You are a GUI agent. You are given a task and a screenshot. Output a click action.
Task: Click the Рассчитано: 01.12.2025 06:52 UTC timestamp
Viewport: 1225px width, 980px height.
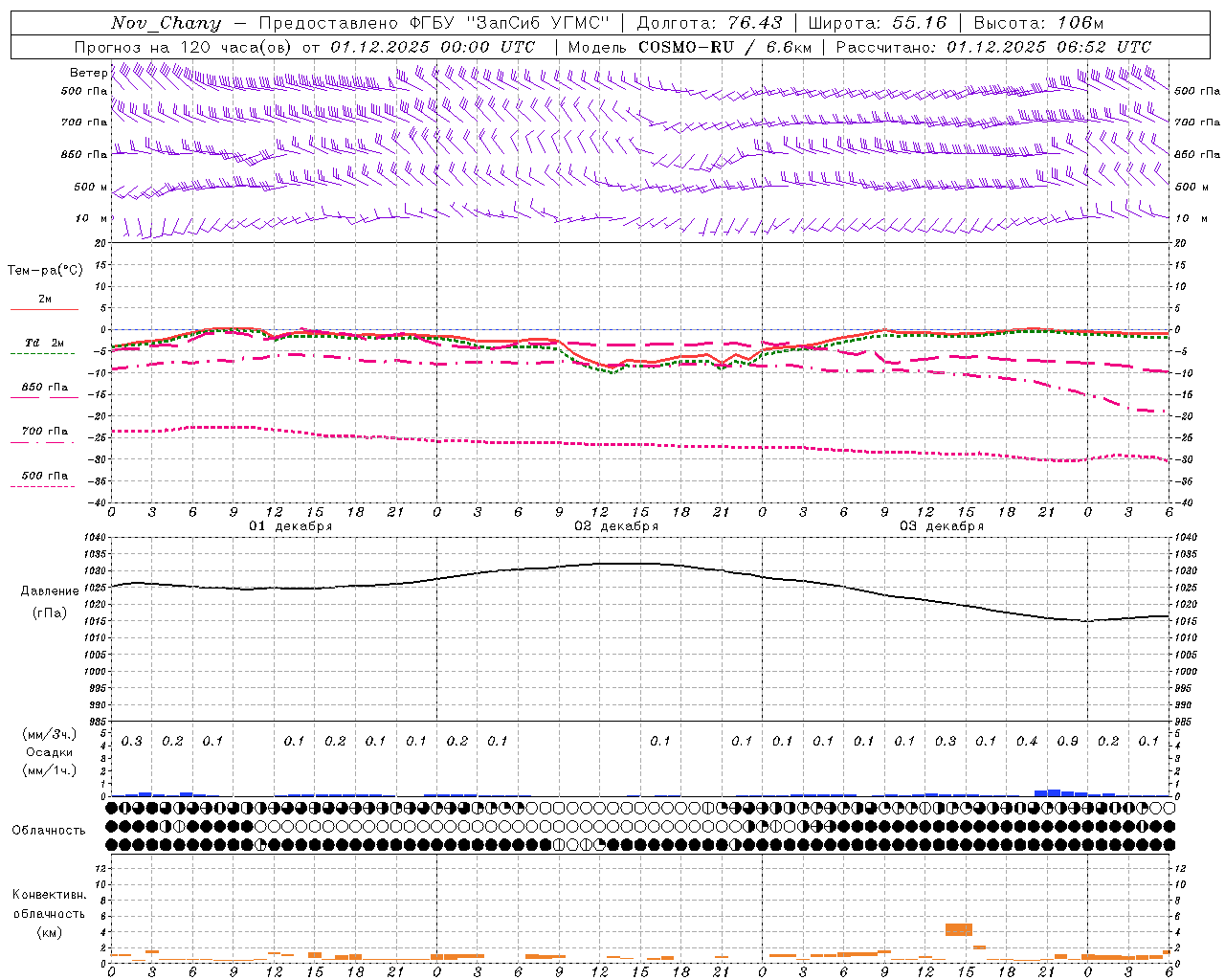(993, 47)
